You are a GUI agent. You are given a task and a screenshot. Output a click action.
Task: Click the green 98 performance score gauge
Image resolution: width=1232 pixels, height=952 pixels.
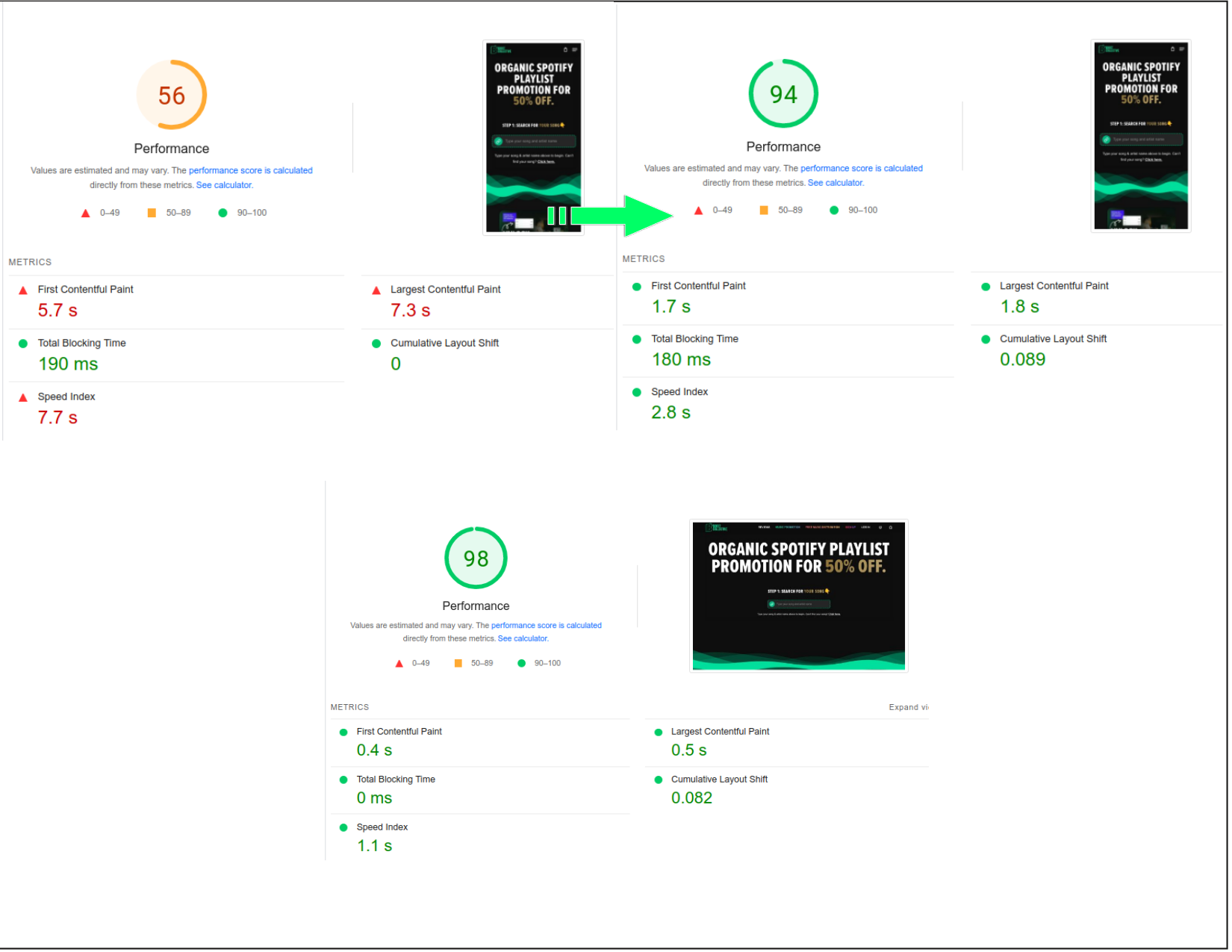click(x=476, y=558)
